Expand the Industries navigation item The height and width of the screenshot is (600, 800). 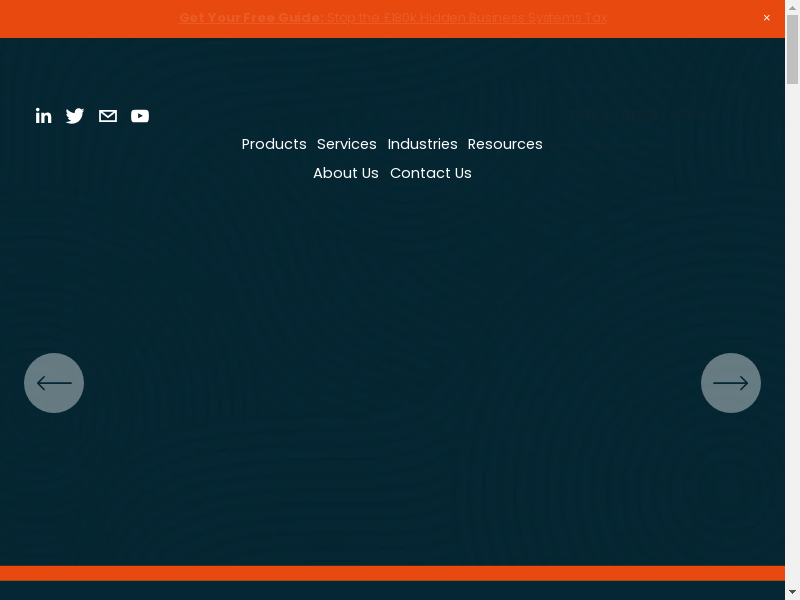tap(422, 144)
